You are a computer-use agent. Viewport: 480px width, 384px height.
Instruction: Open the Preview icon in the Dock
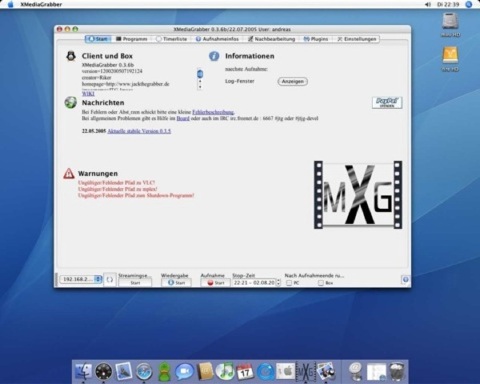(326, 371)
